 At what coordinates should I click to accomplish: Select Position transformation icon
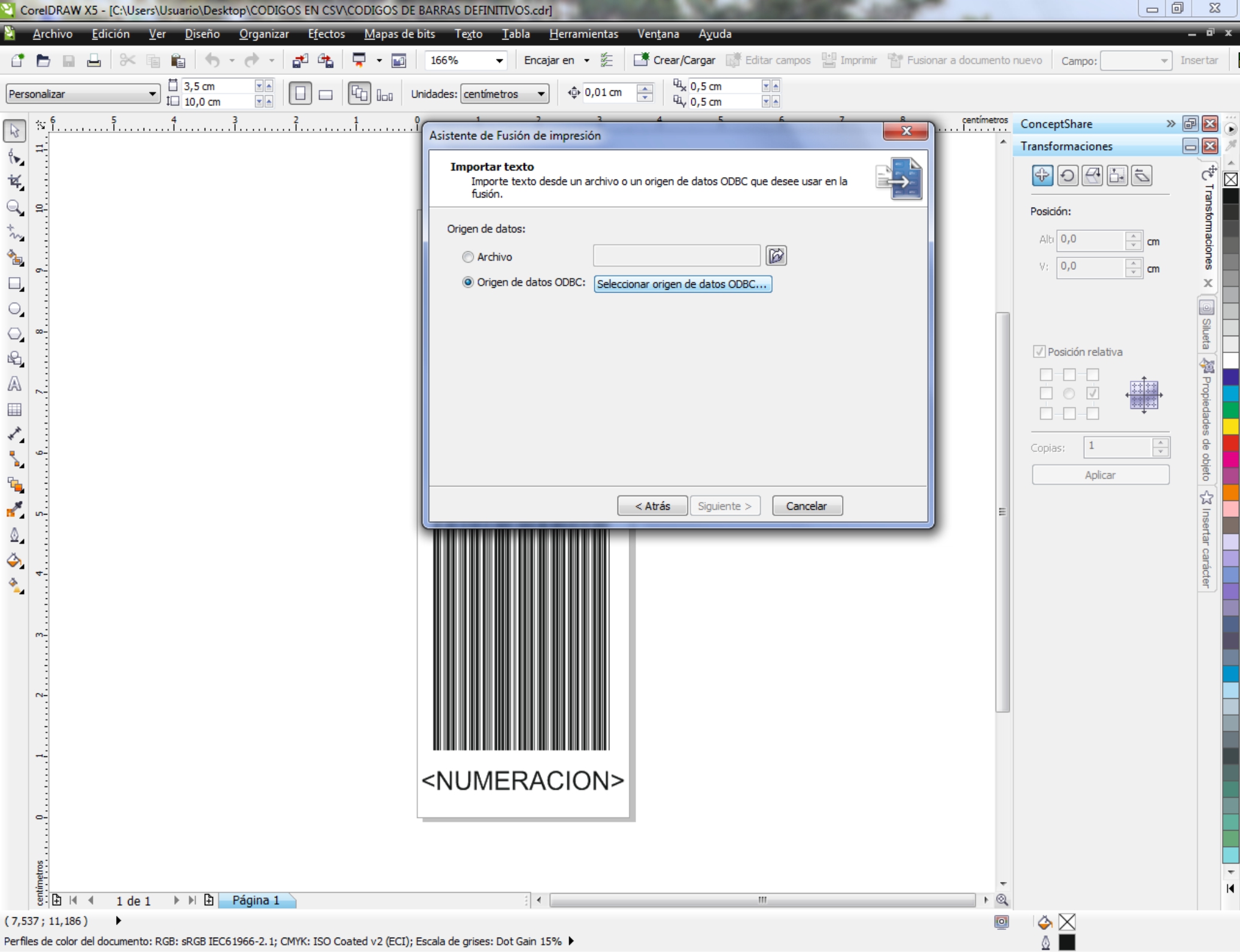coord(1043,175)
